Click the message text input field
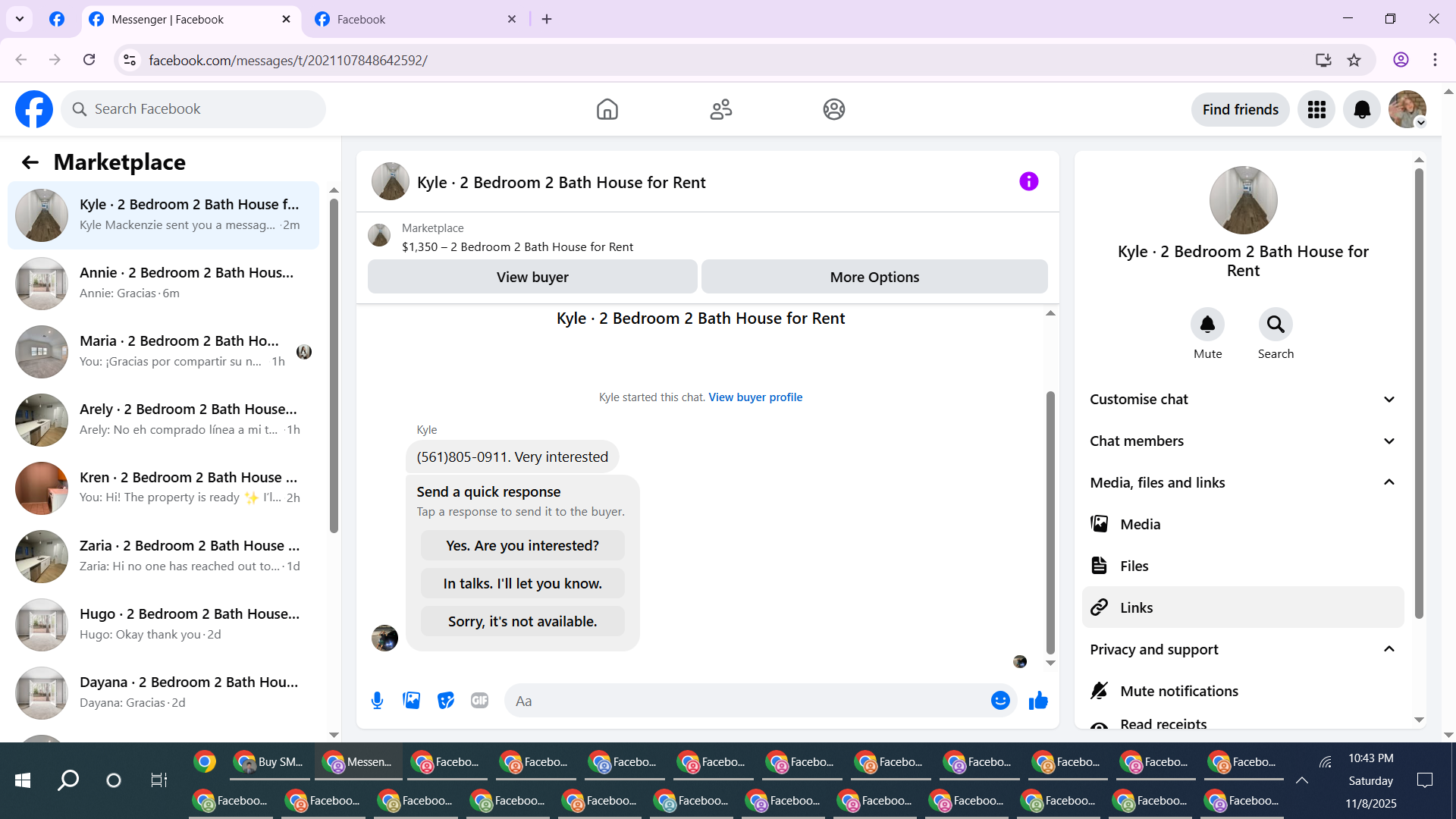 [x=747, y=701]
